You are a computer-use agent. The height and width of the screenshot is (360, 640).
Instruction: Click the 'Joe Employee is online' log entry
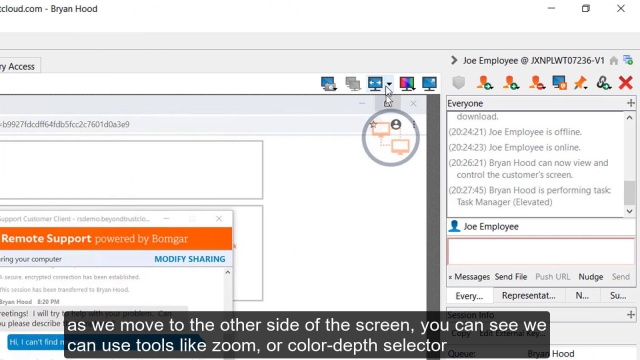[x=514, y=147]
